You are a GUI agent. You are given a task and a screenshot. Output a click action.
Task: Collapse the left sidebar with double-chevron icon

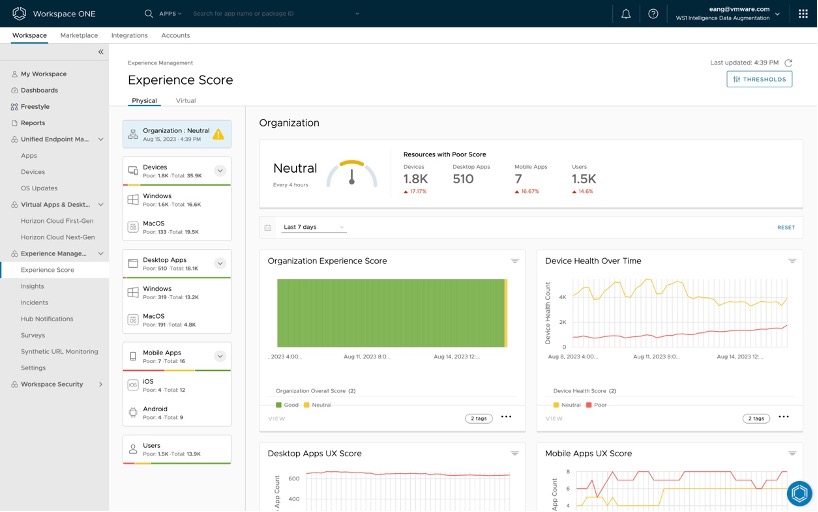pos(100,51)
